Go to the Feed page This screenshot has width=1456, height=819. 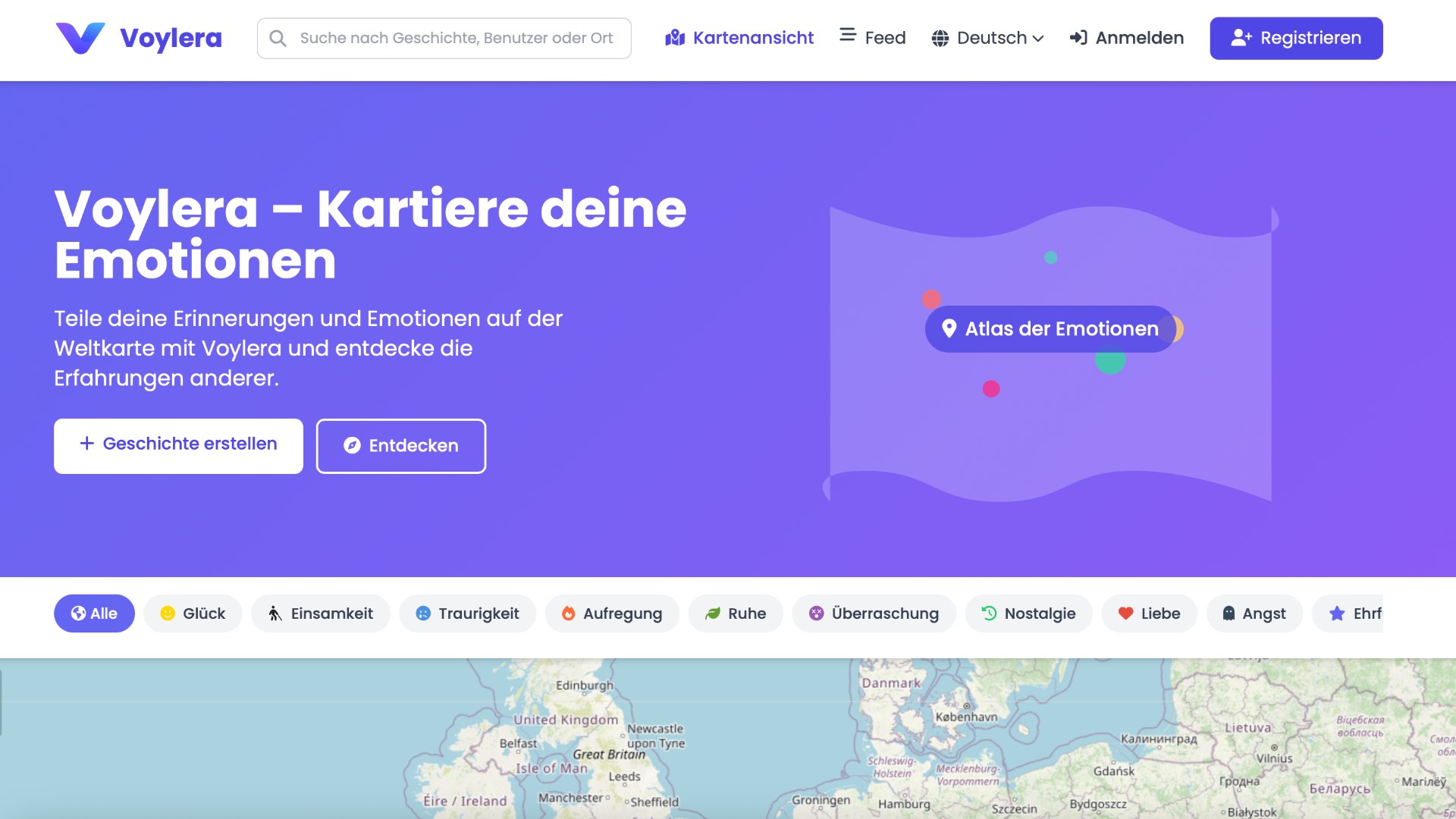pos(873,38)
